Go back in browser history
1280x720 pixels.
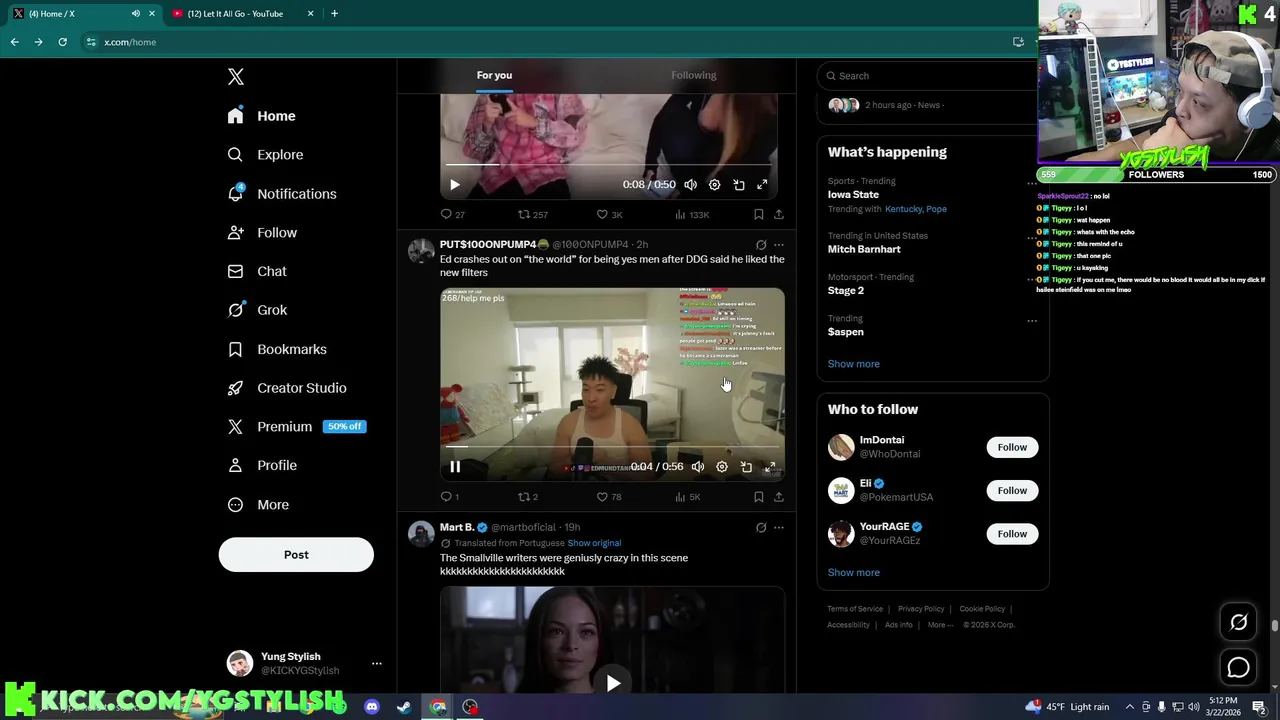[14, 42]
